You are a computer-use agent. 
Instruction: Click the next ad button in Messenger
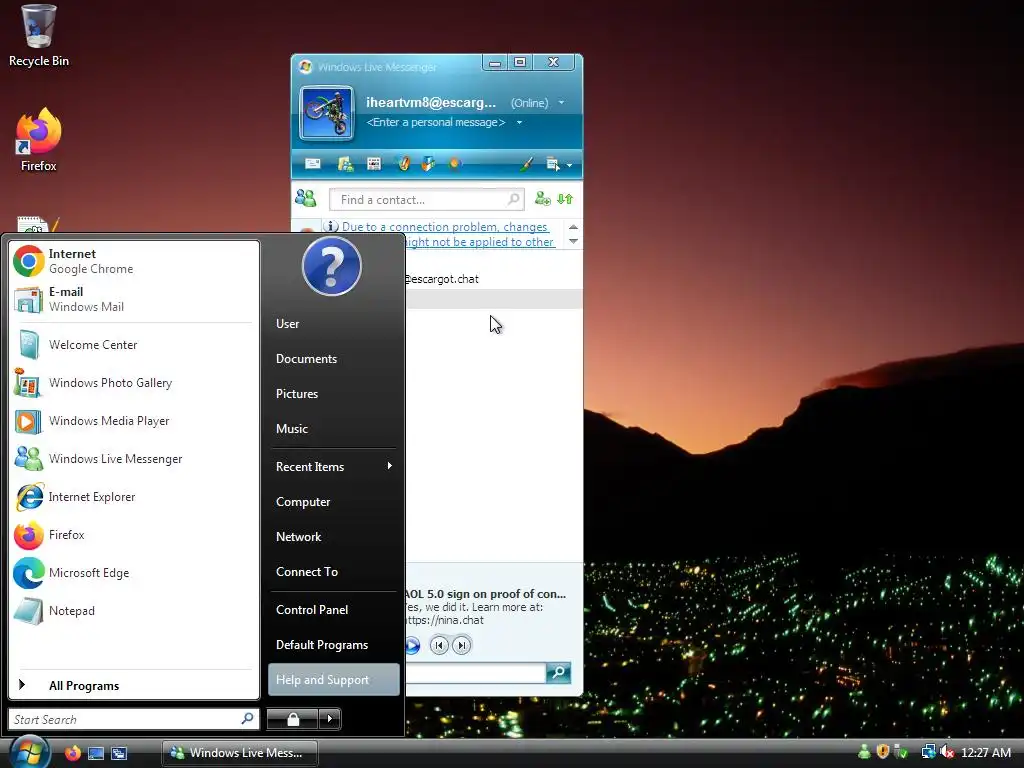point(462,645)
